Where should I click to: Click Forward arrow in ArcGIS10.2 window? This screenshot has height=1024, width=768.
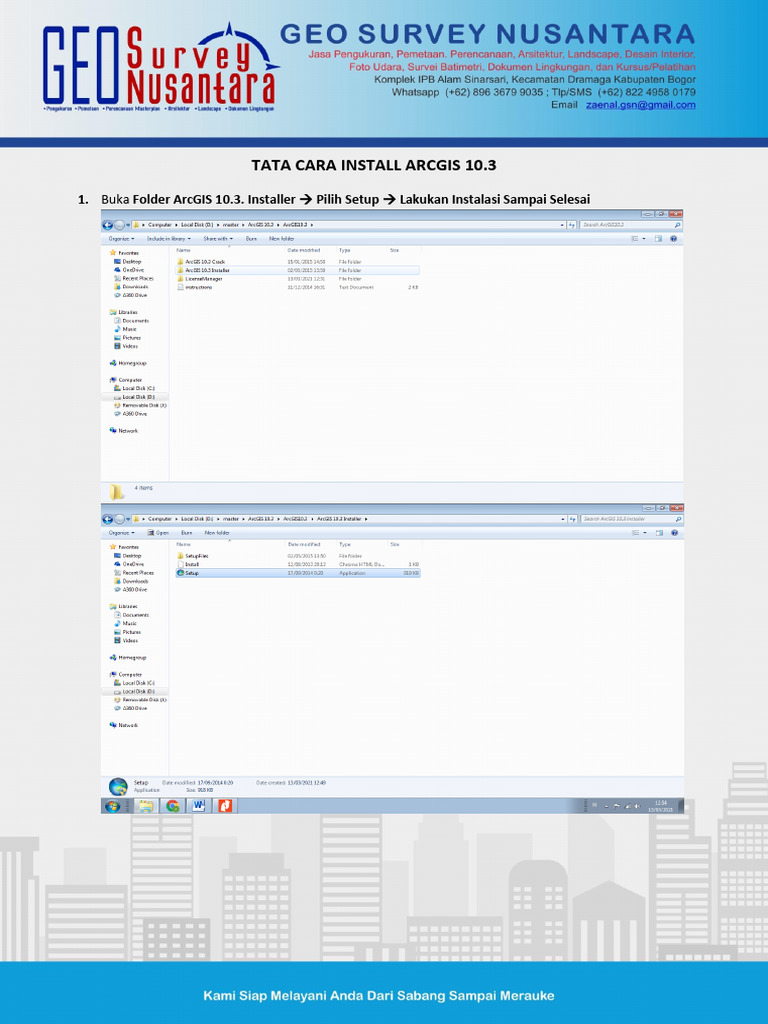point(119,225)
